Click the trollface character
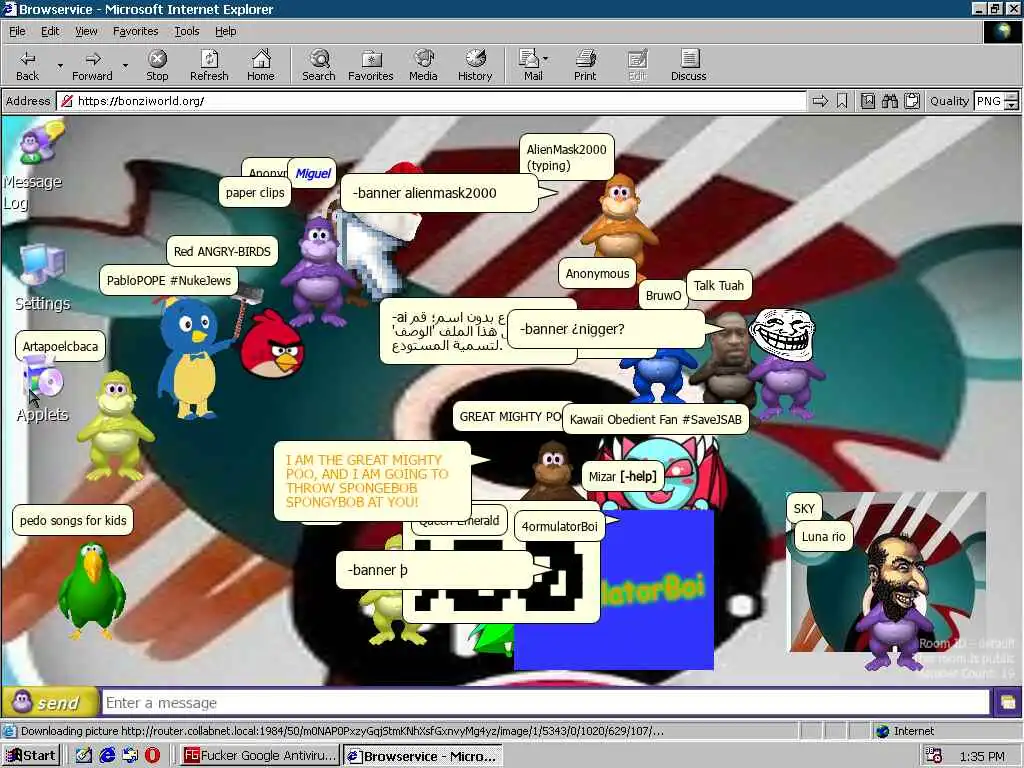This screenshot has width=1024, height=768. [782, 362]
